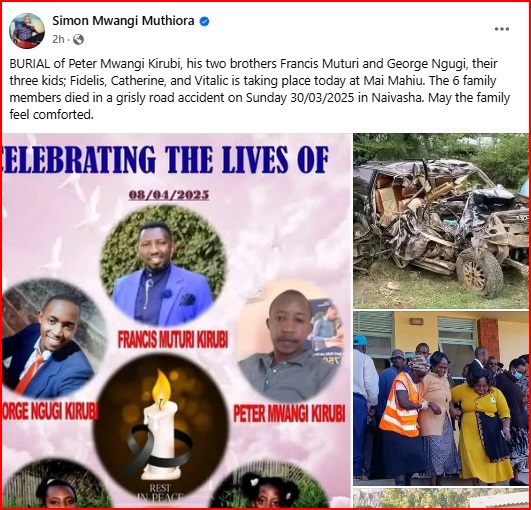Click the post text about the burial
The width and height of the screenshot is (531, 510).
pos(260,89)
